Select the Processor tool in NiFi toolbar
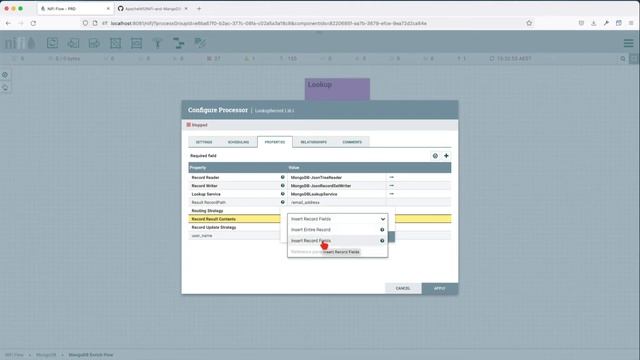 [x=52, y=43]
